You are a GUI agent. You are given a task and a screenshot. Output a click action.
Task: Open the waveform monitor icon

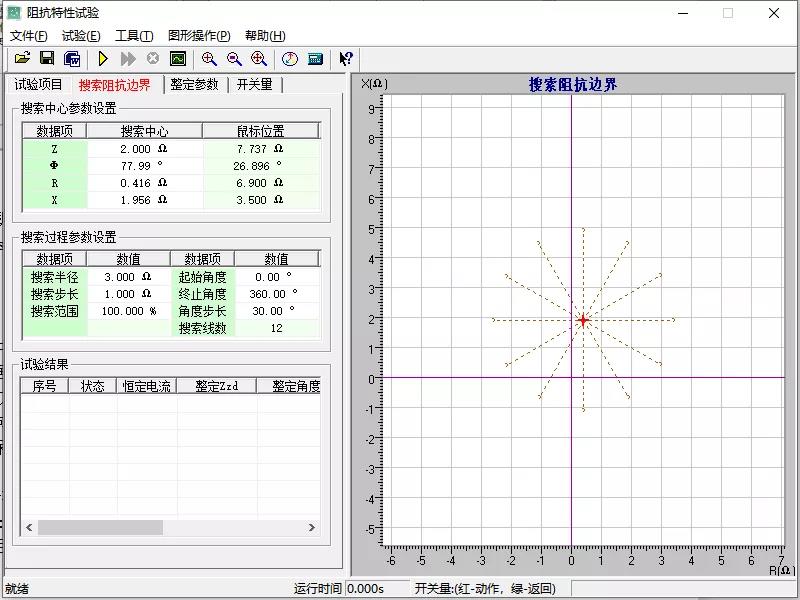point(178,59)
